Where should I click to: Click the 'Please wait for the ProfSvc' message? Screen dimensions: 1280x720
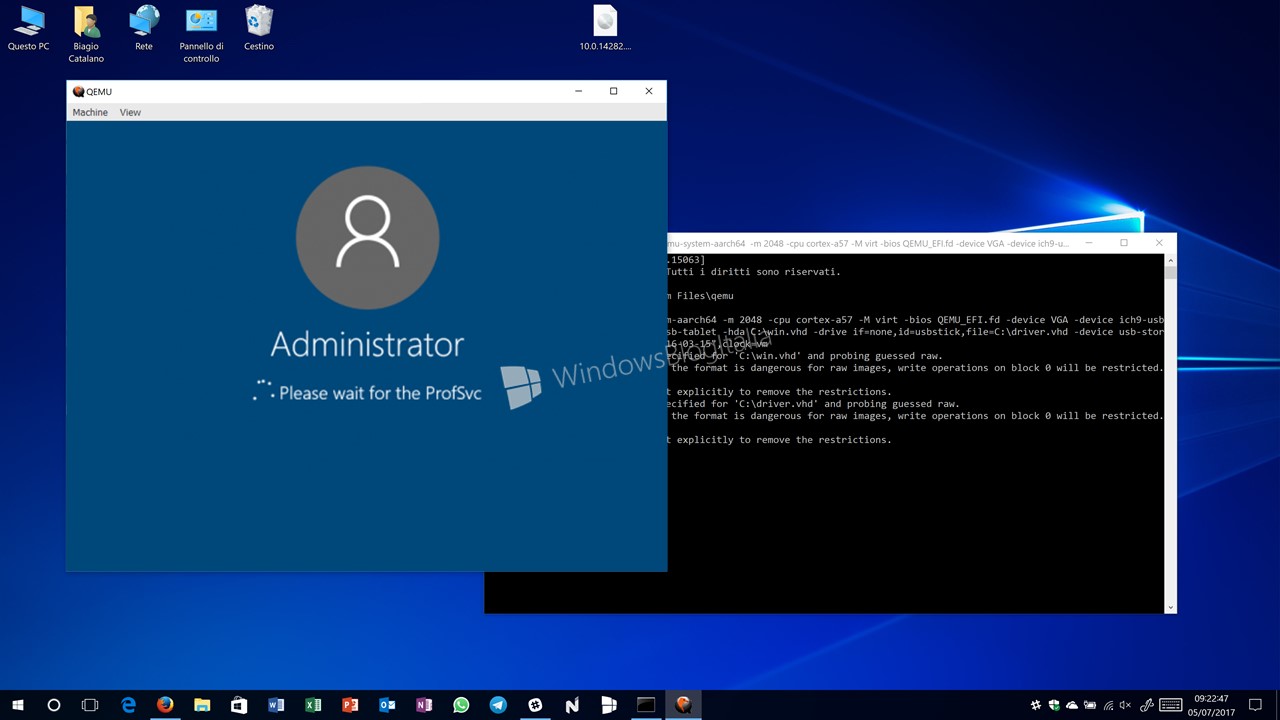coord(380,393)
